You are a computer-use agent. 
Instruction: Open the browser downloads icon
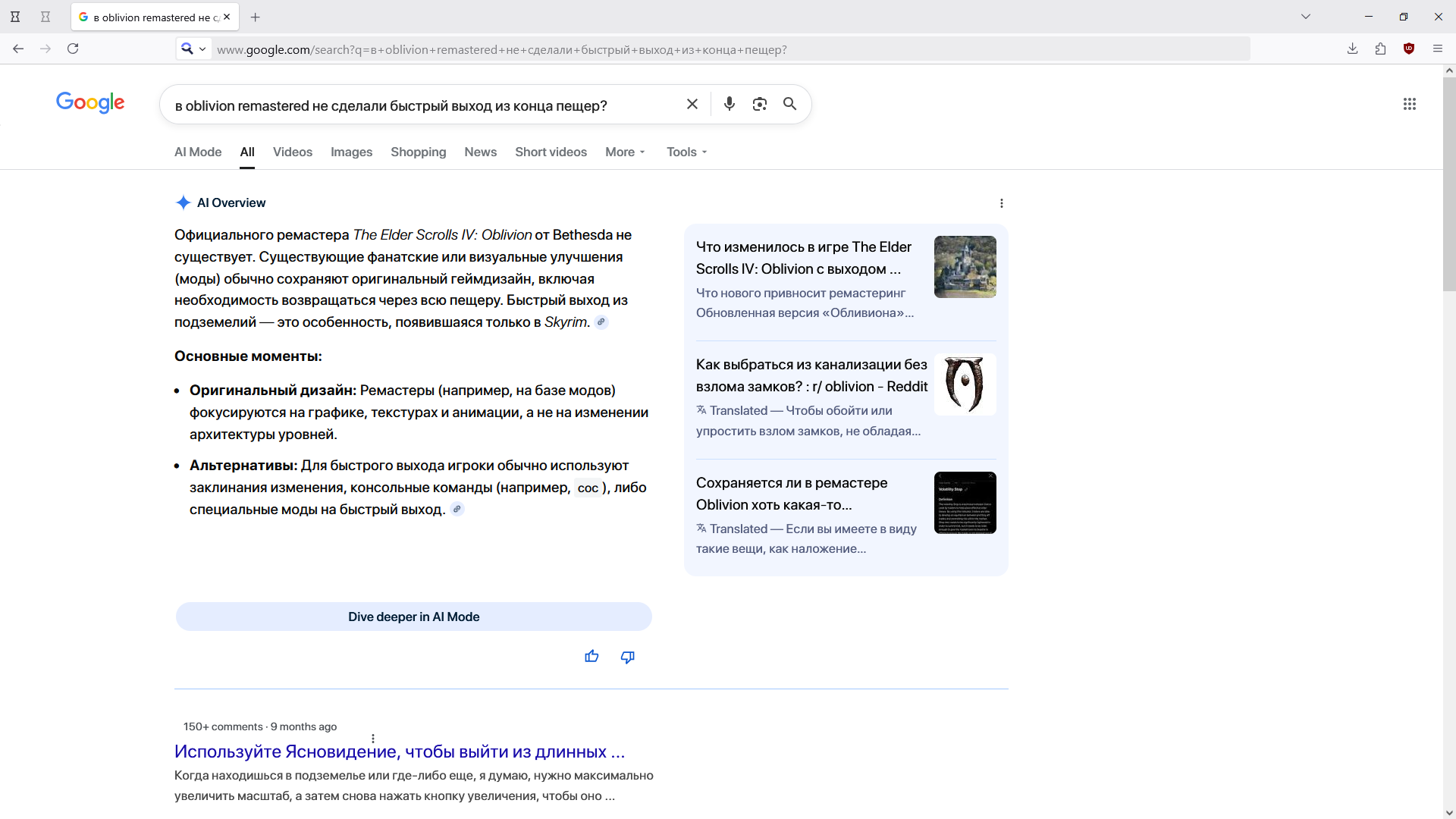click(1352, 49)
